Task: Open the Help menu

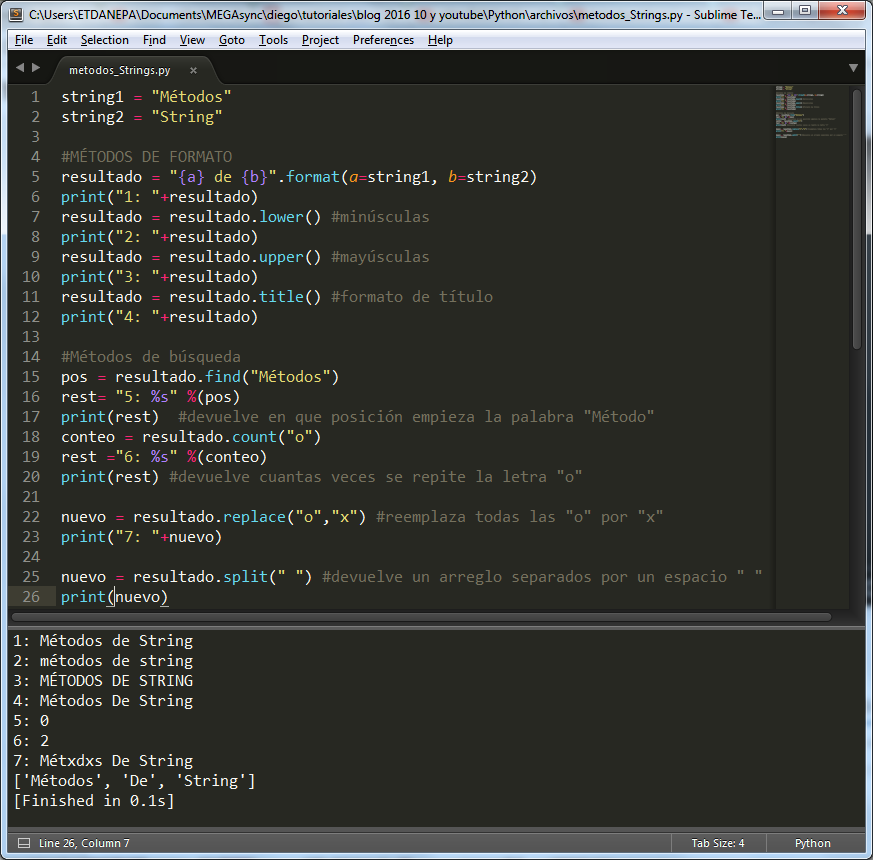Action: (x=440, y=40)
